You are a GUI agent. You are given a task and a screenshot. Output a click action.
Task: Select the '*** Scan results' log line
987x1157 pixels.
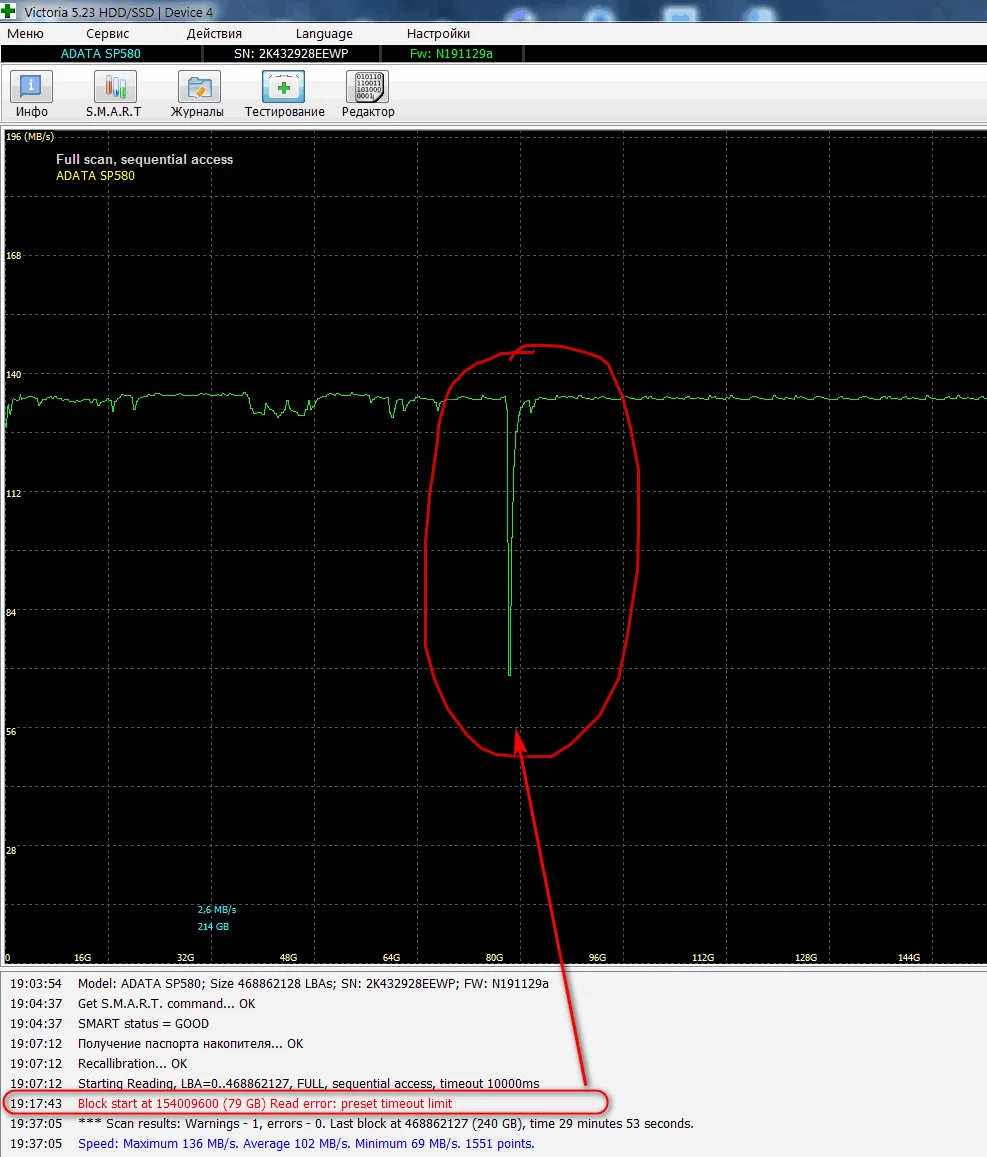(x=351, y=1123)
